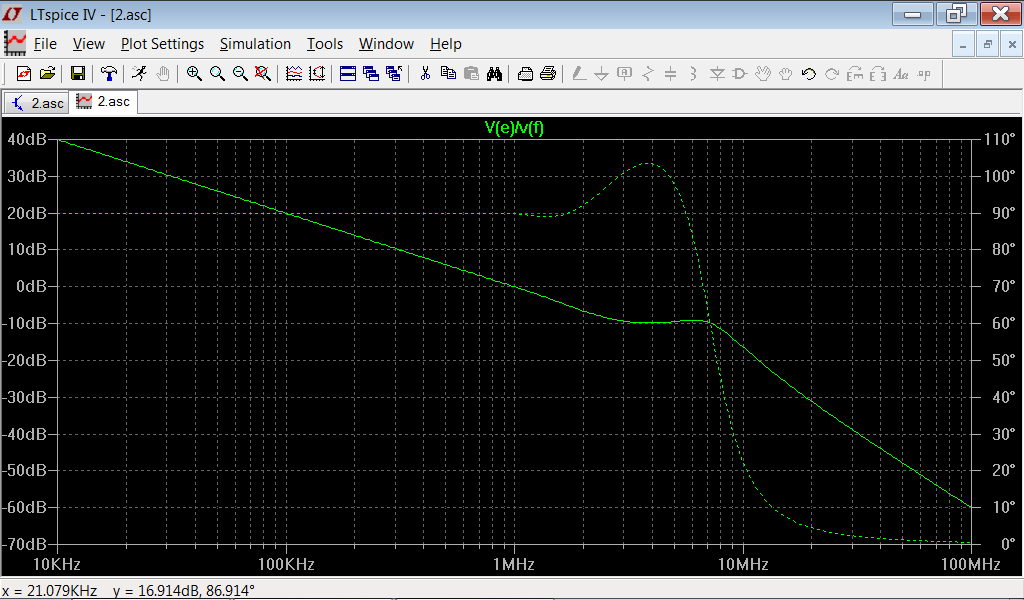Viewport: 1024px width, 600px height.
Task: Open Print Setup icon
Action: pos(525,74)
